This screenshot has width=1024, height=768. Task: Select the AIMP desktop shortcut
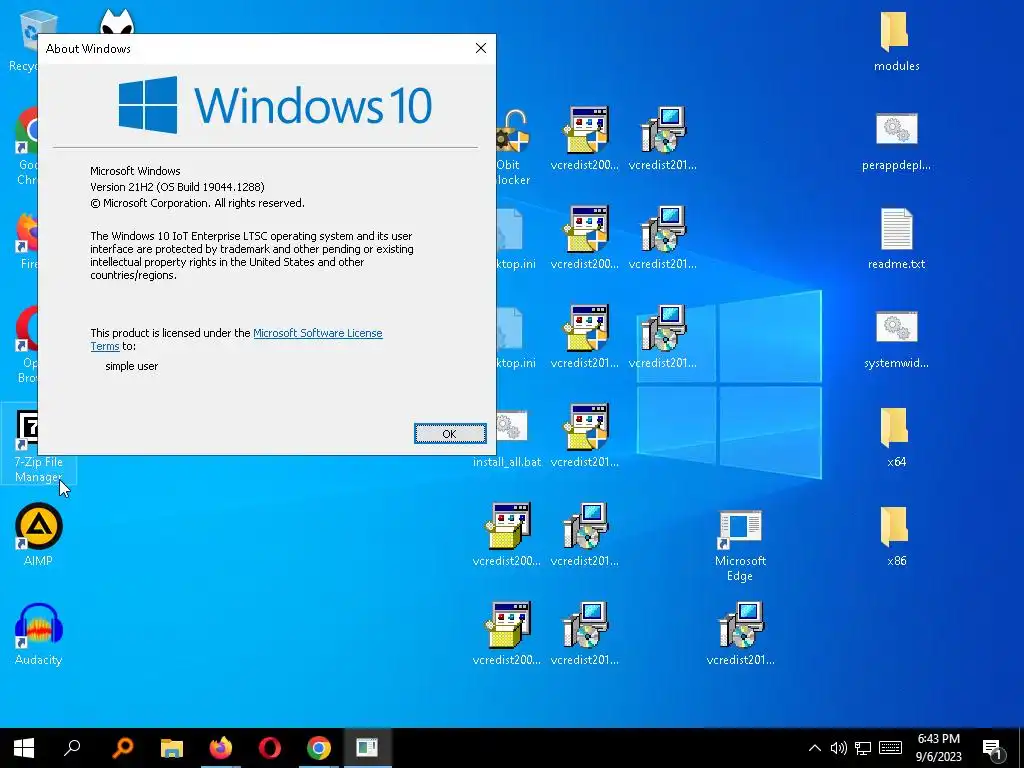tap(39, 534)
